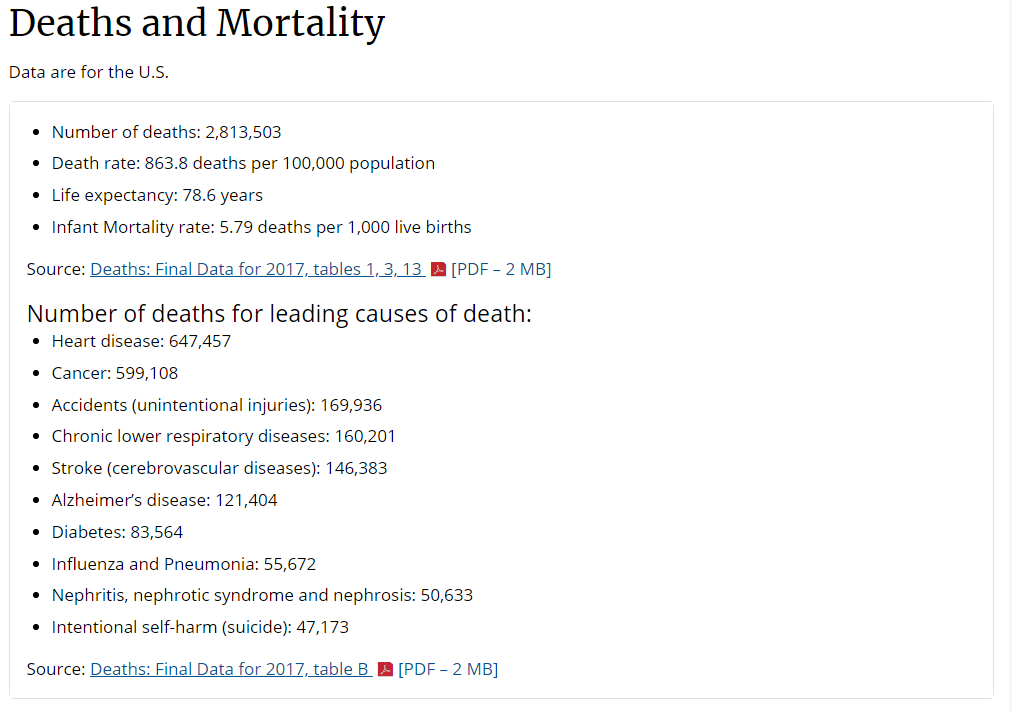1012x711 pixels.
Task: Click the leading causes of death subheading
Action: (x=279, y=314)
